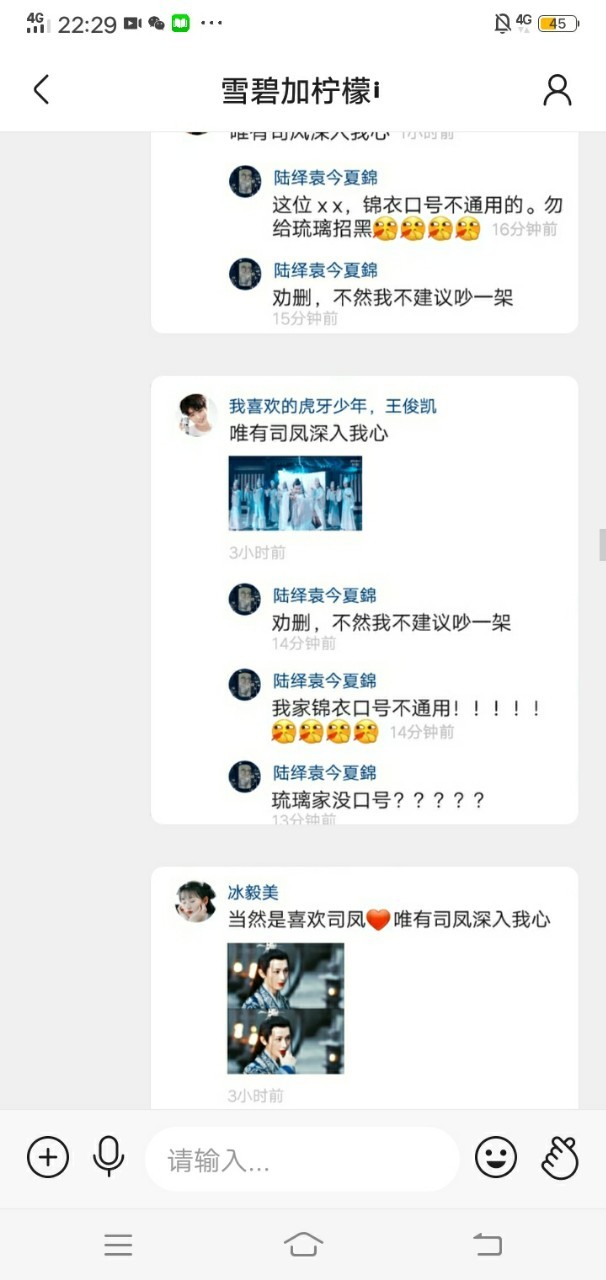Open the contact profile icon at top right

click(557, 89)
